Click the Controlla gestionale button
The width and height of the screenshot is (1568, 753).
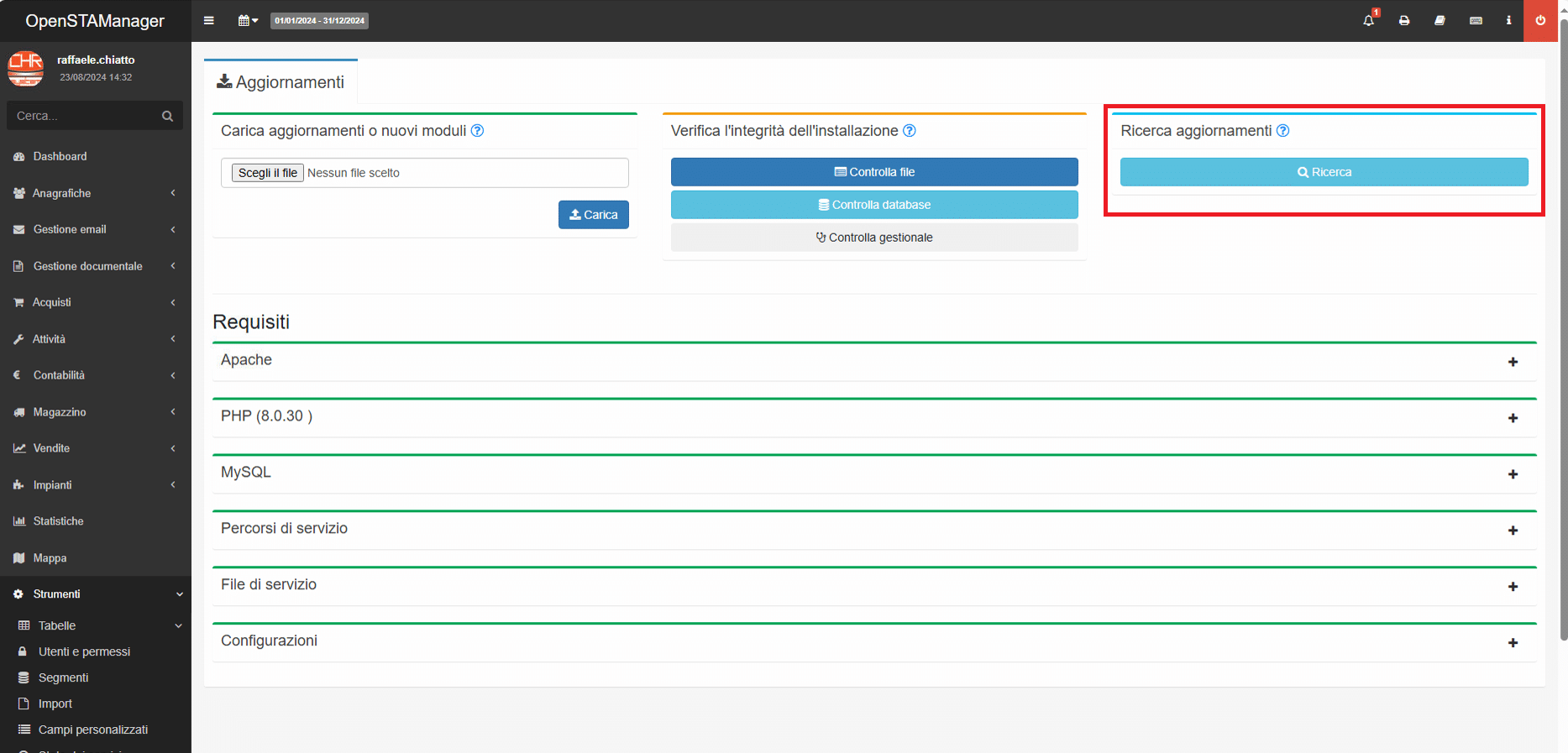[x=874, y=238]
